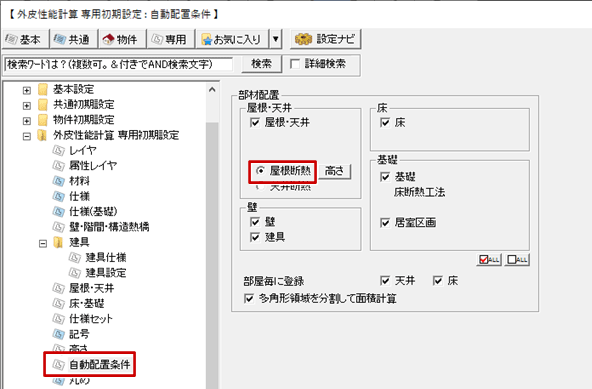Select 仕様(基礎) in the tree
This screenshot has width=592, height=389.
[x=93, y=212]
